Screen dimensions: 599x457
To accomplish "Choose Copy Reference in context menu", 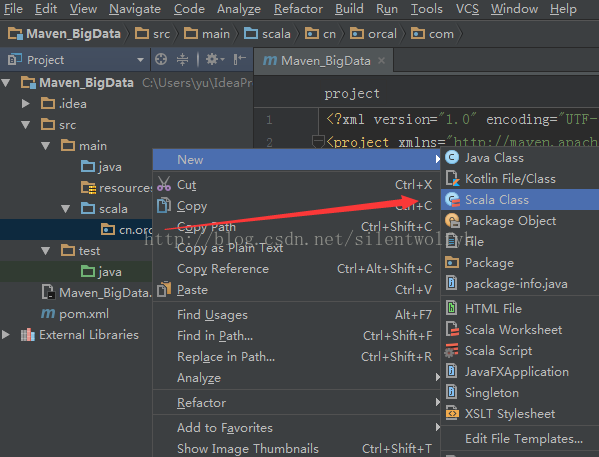I will point(296,269).
